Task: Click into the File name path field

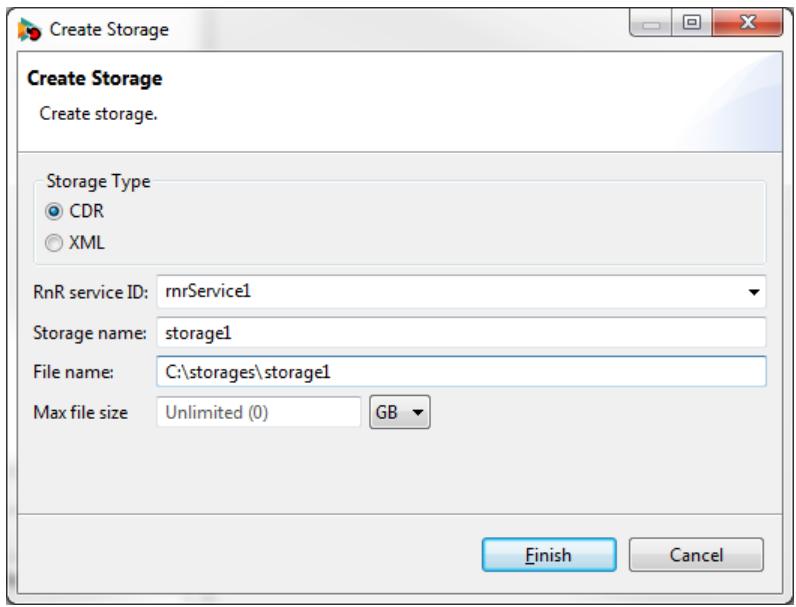Action: pos(461,372)
